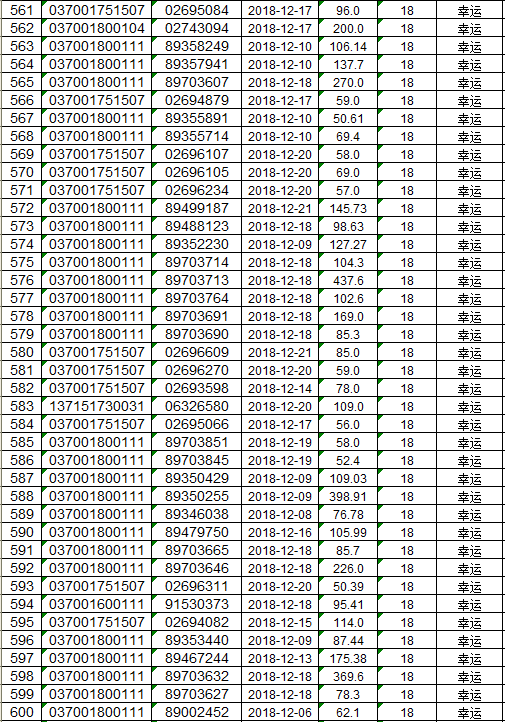Select invoice number 91530373
Screen dimensions: 505x722
coord(197,604)
